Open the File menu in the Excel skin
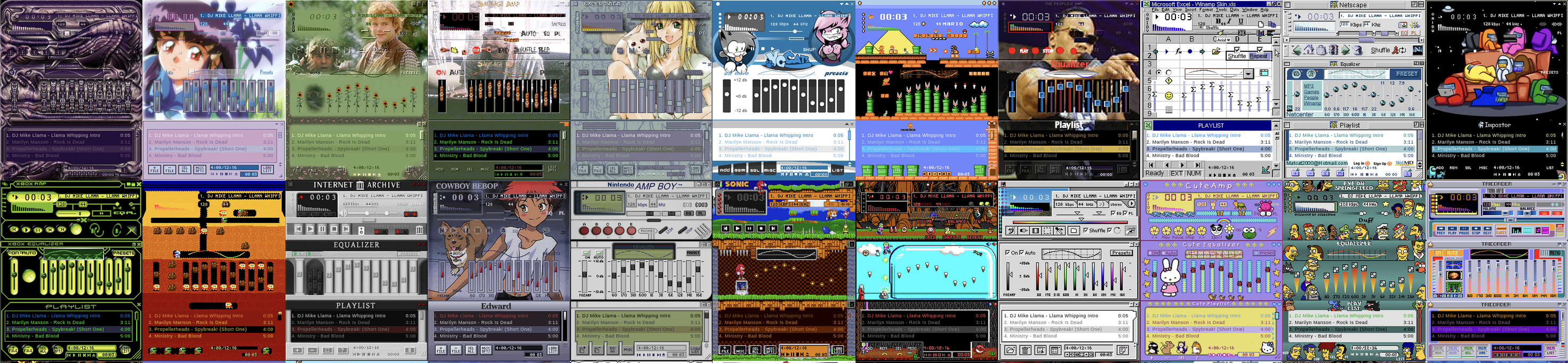 [1155, 9]
